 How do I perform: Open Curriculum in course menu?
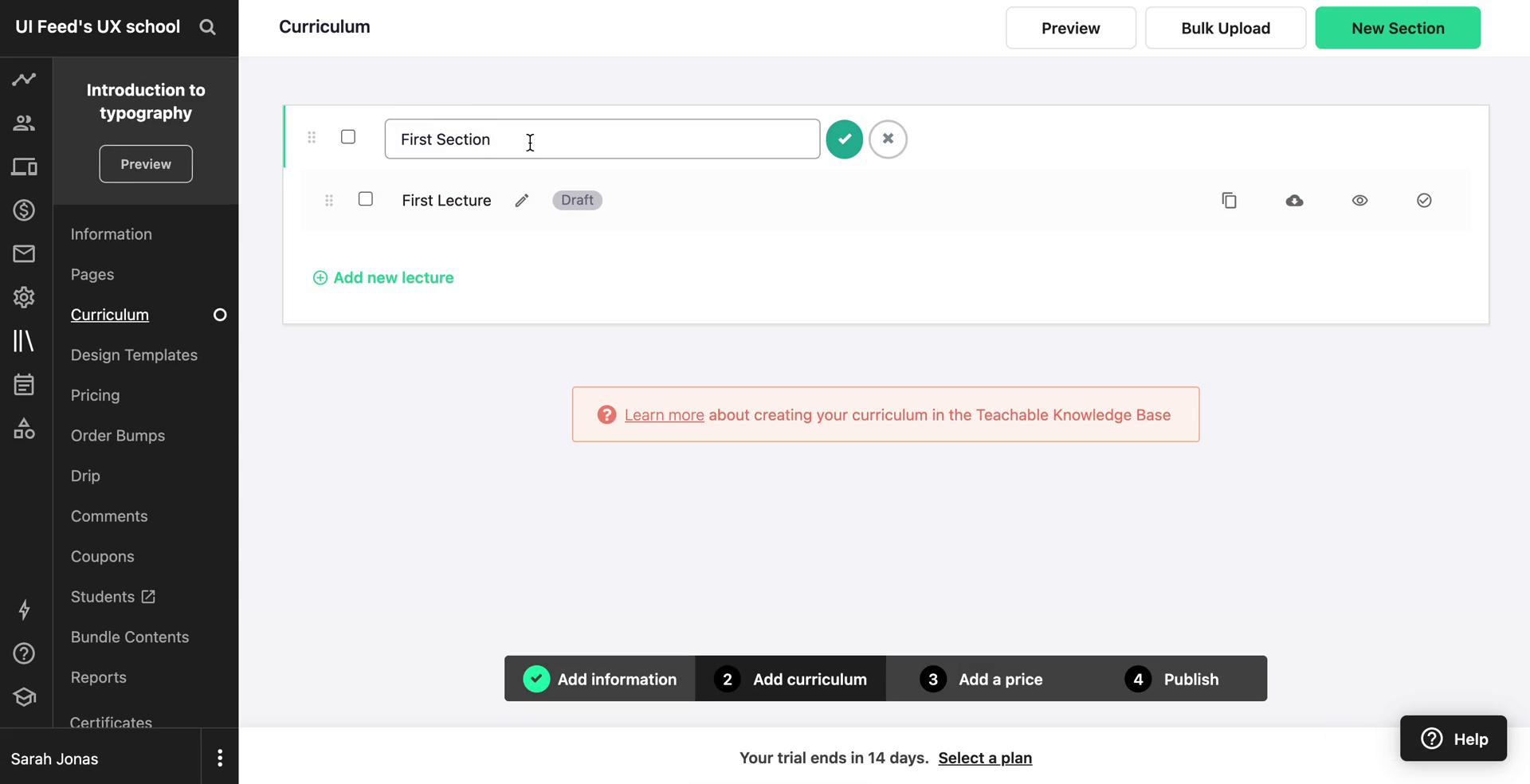pyautogui.click(x=110, y=315)
